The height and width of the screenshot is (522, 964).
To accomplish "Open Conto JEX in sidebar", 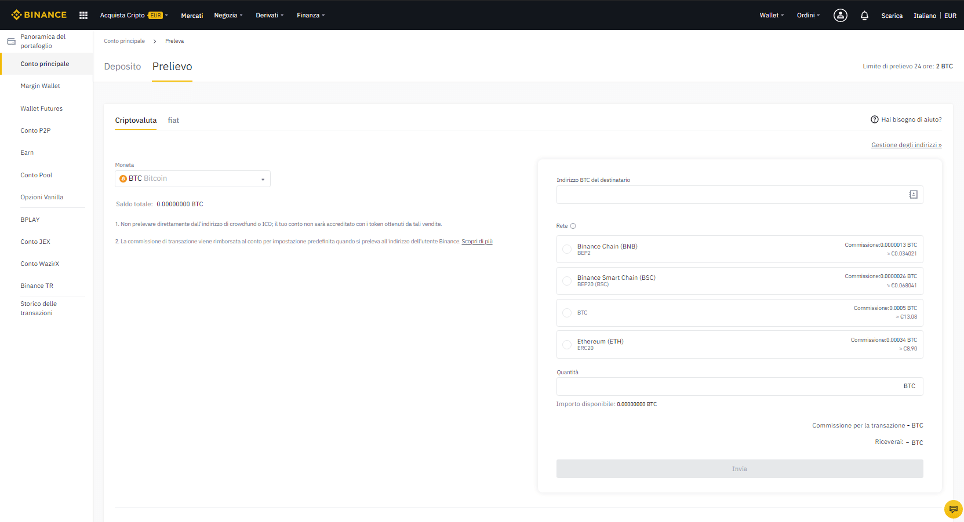I will [35, 242].
